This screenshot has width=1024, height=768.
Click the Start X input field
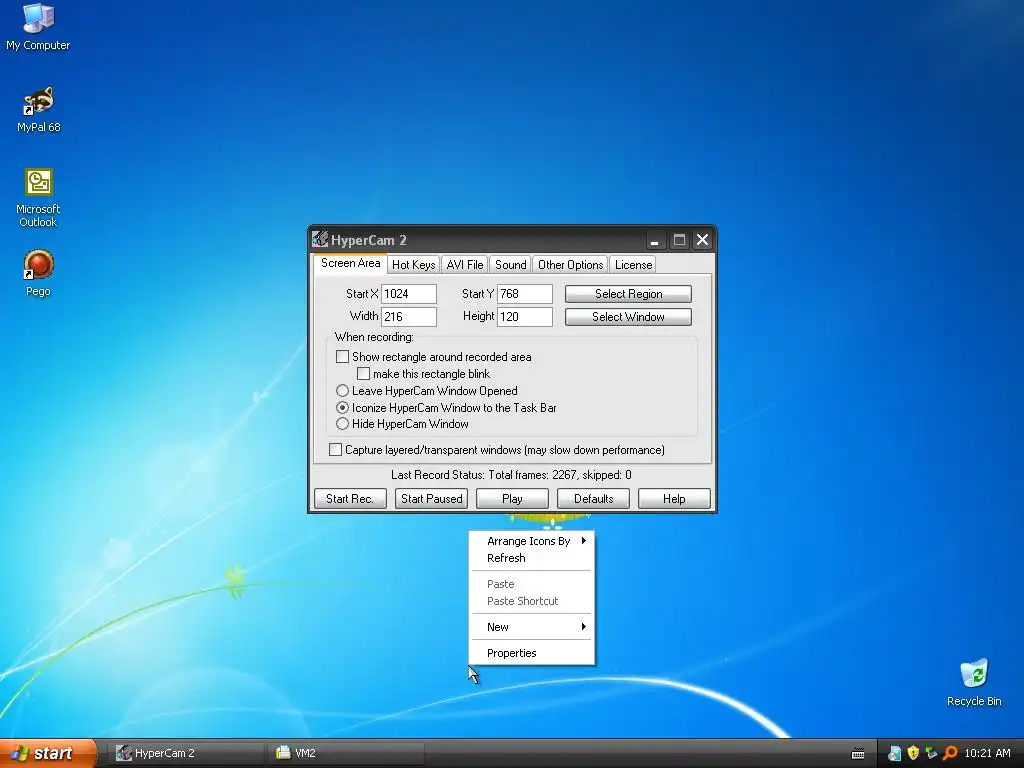tap(409, 294)
